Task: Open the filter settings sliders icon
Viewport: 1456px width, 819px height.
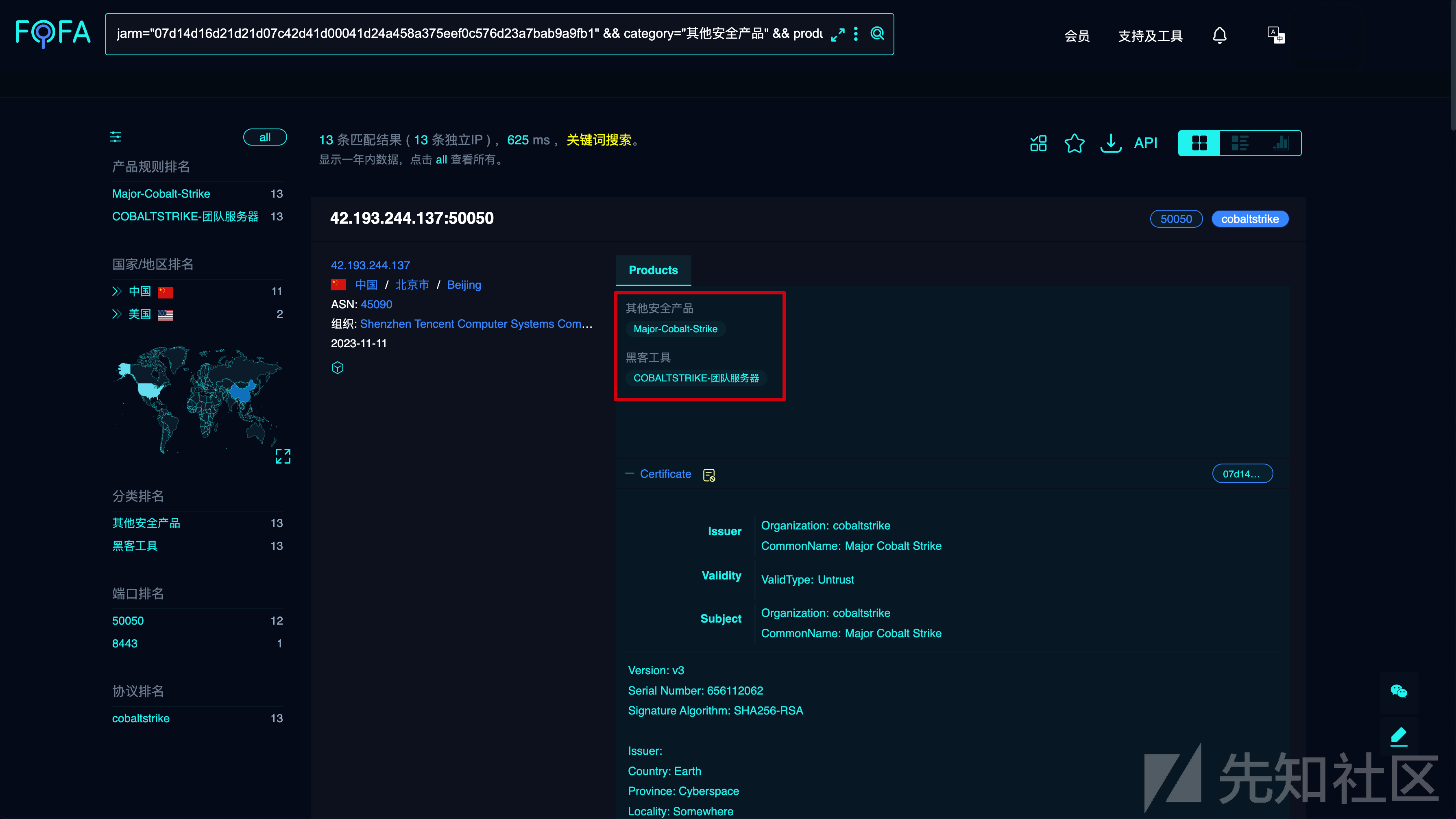Action: [x=116, y=137]
